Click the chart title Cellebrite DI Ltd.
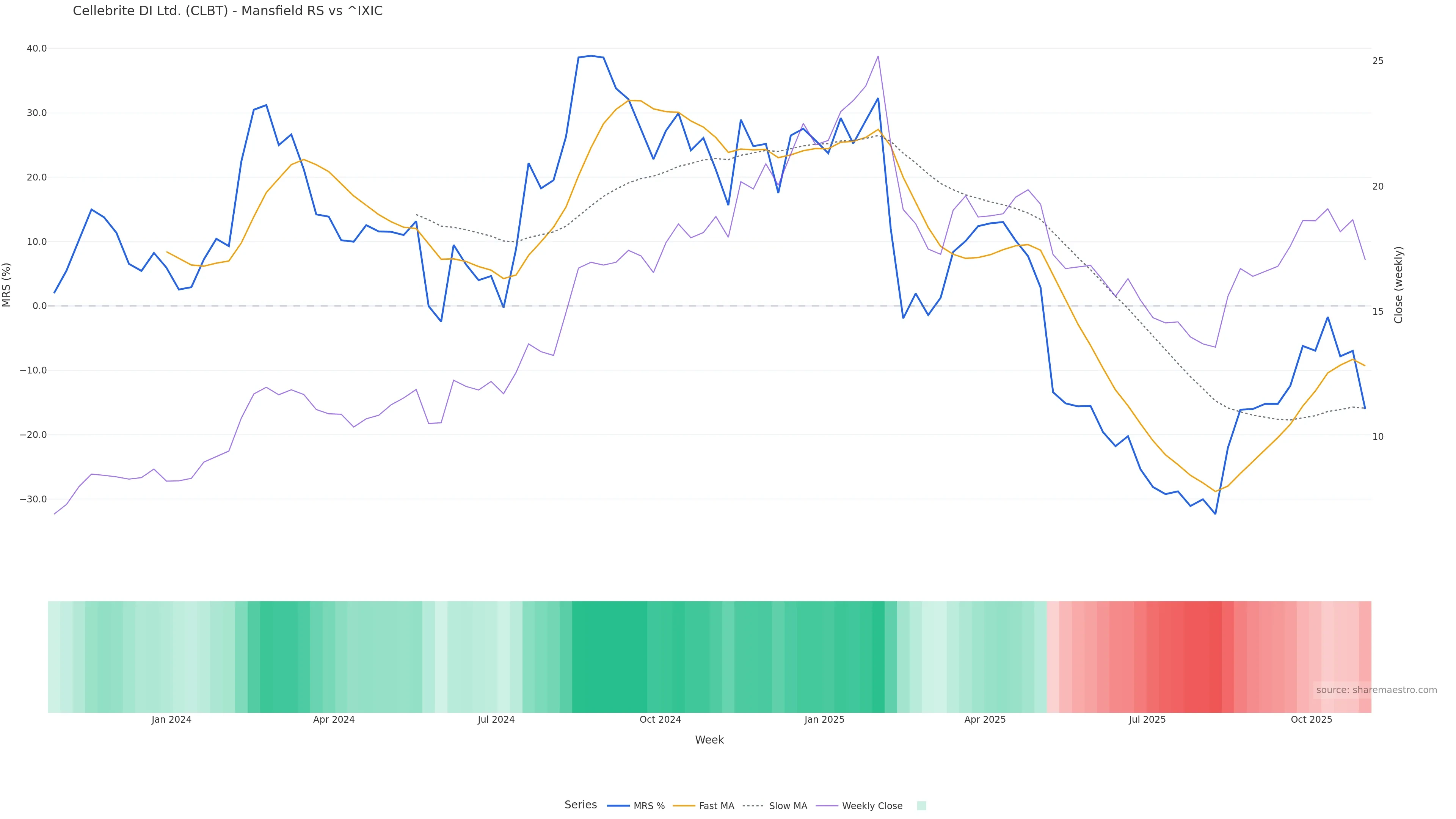The height and width of the screenshot is (819, 1456). click(228, 11)
